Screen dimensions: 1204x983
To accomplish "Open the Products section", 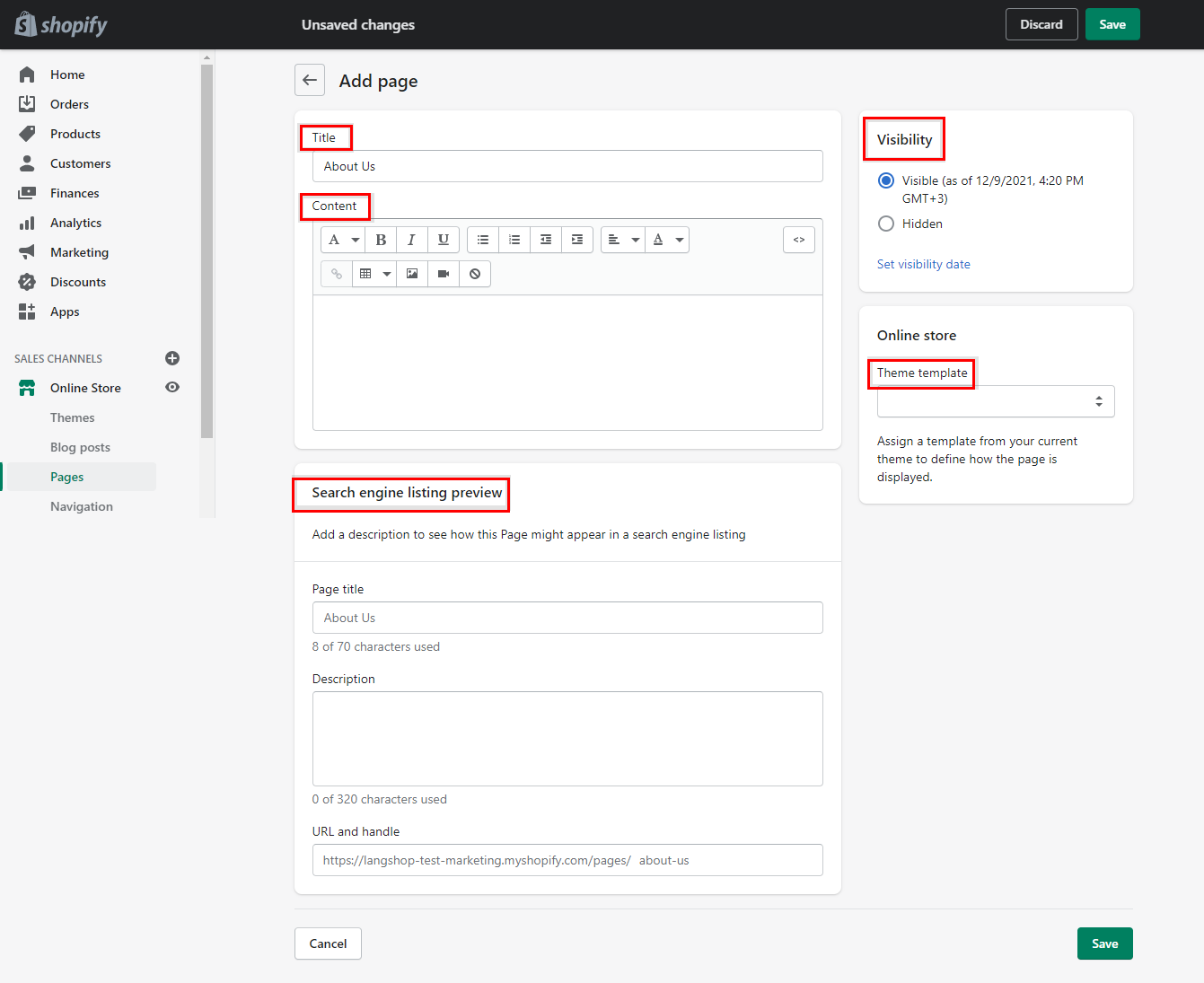I will (x=75, y=134).
